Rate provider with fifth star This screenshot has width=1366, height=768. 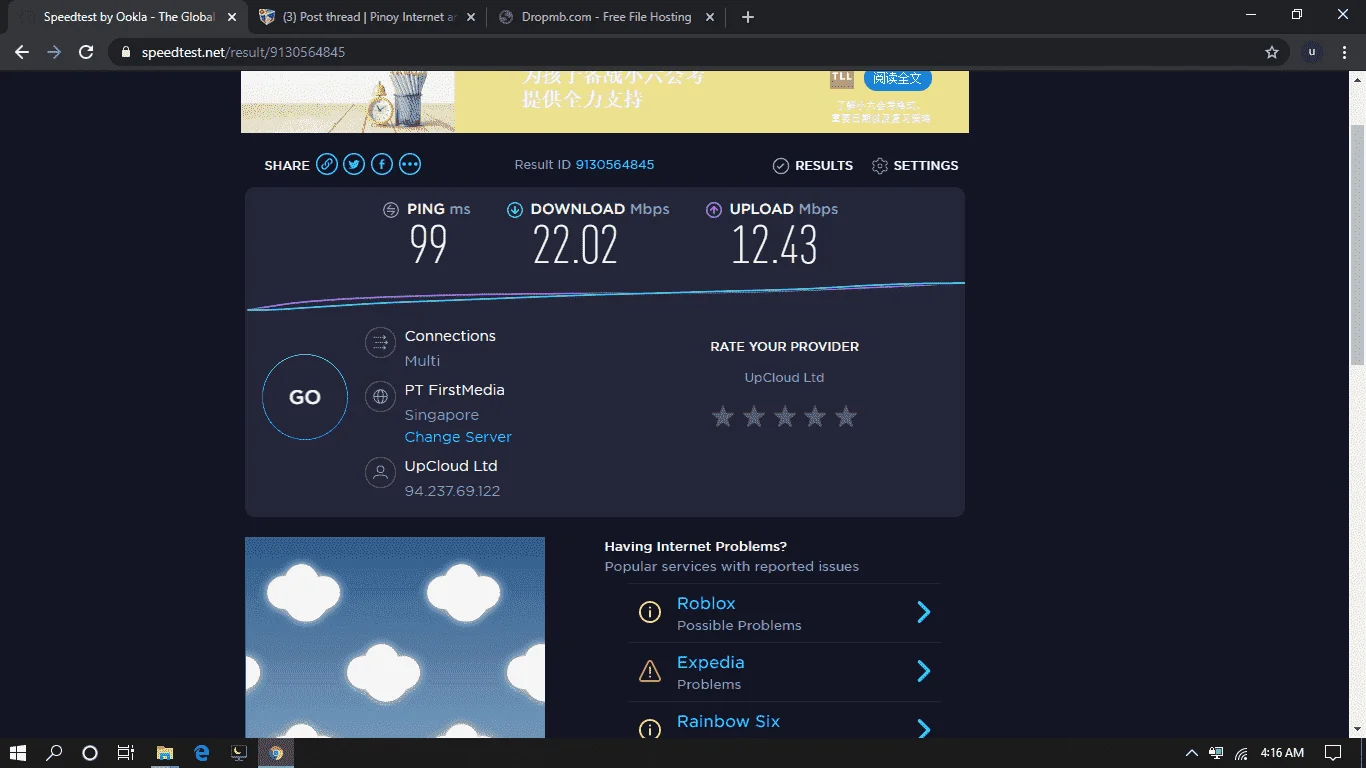[x=846, y=416]
